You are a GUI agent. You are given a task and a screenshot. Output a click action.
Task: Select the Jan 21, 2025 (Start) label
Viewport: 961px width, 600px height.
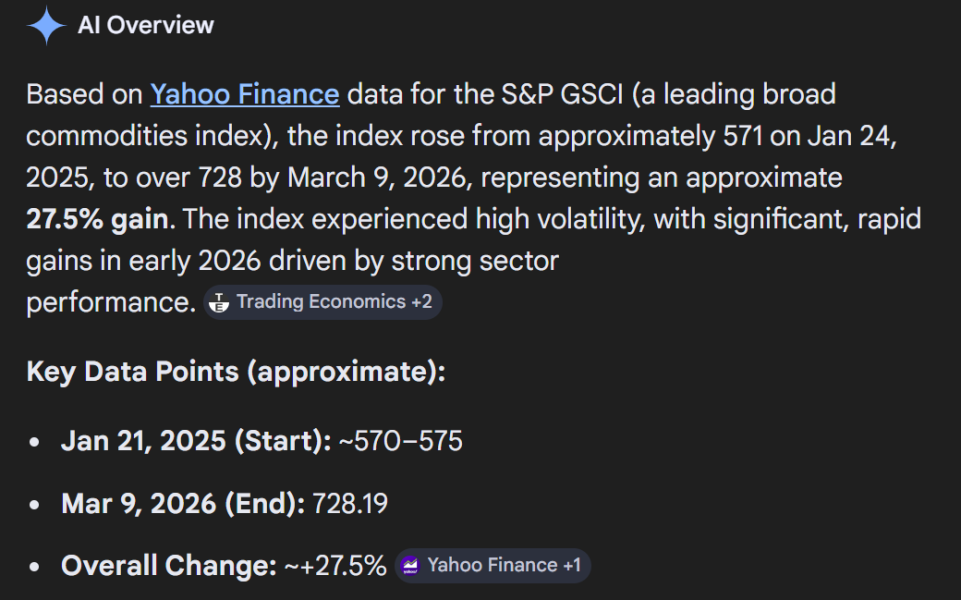195,441
